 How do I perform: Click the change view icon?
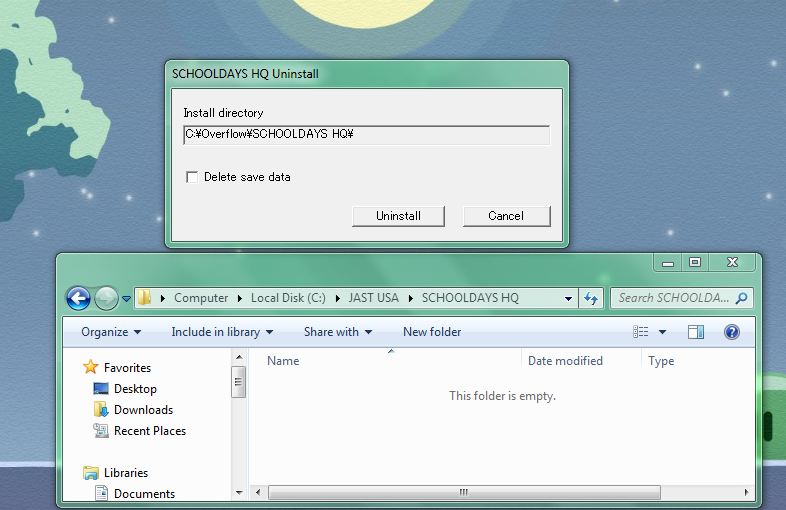pyautogui.click(x=641, y=332)
